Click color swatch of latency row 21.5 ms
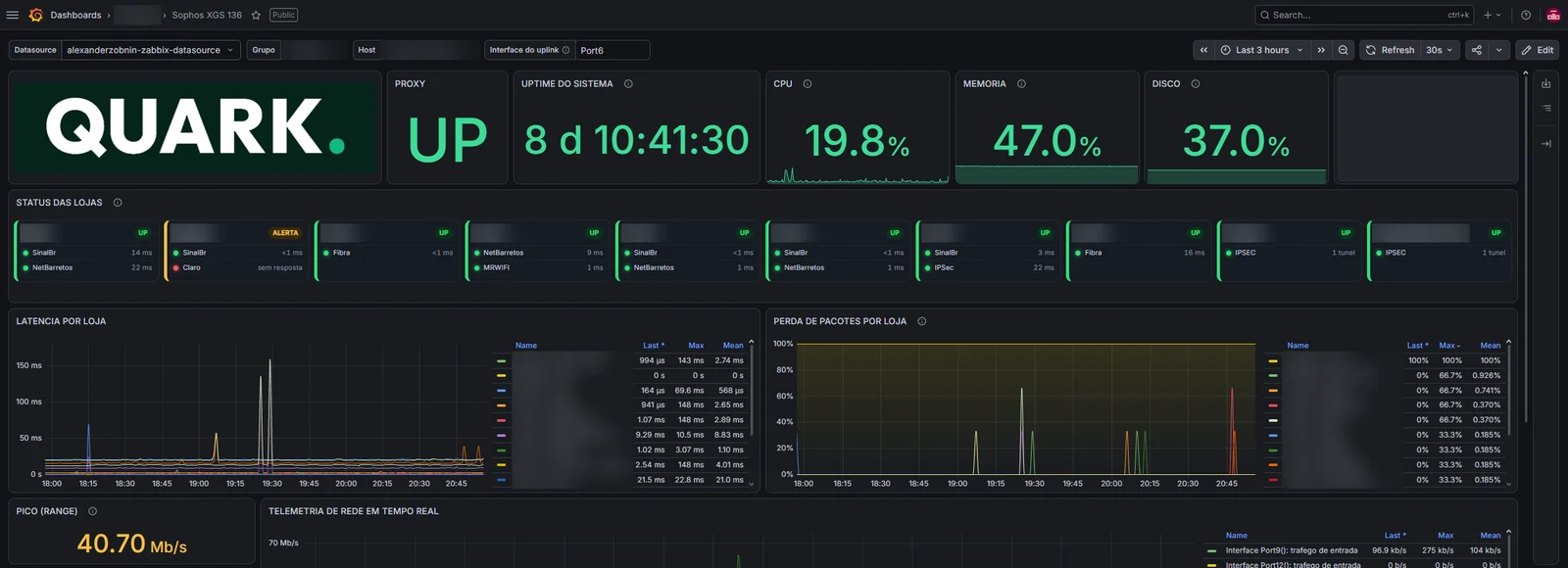Viewport: 1568px width, 568px height. click(x=501, y=480)
